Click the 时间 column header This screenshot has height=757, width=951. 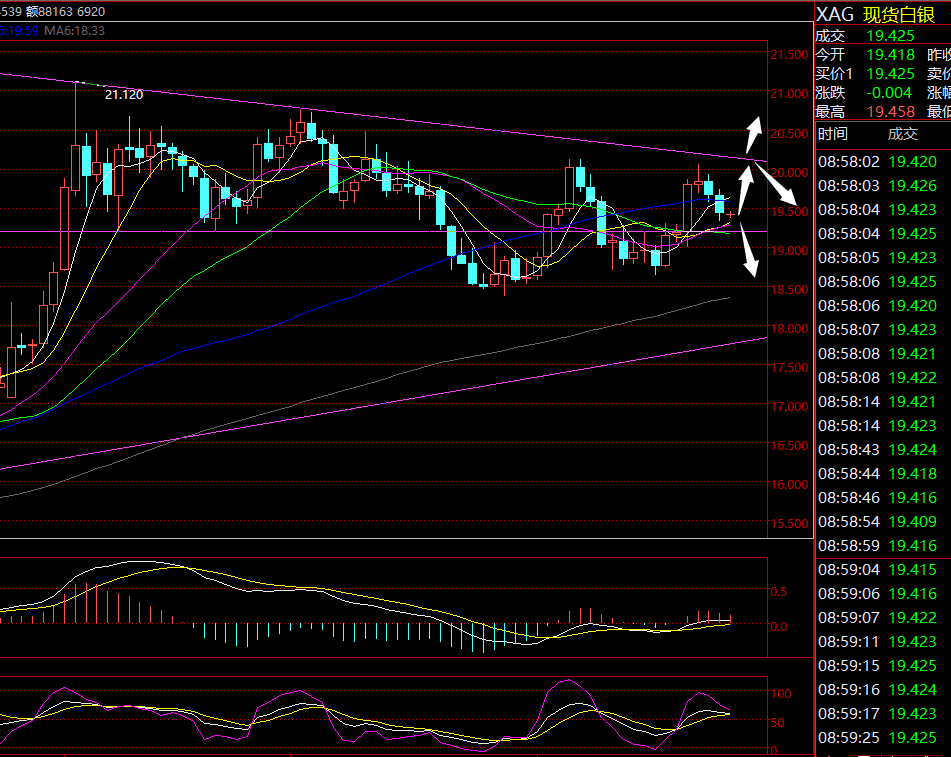point(833,133)
